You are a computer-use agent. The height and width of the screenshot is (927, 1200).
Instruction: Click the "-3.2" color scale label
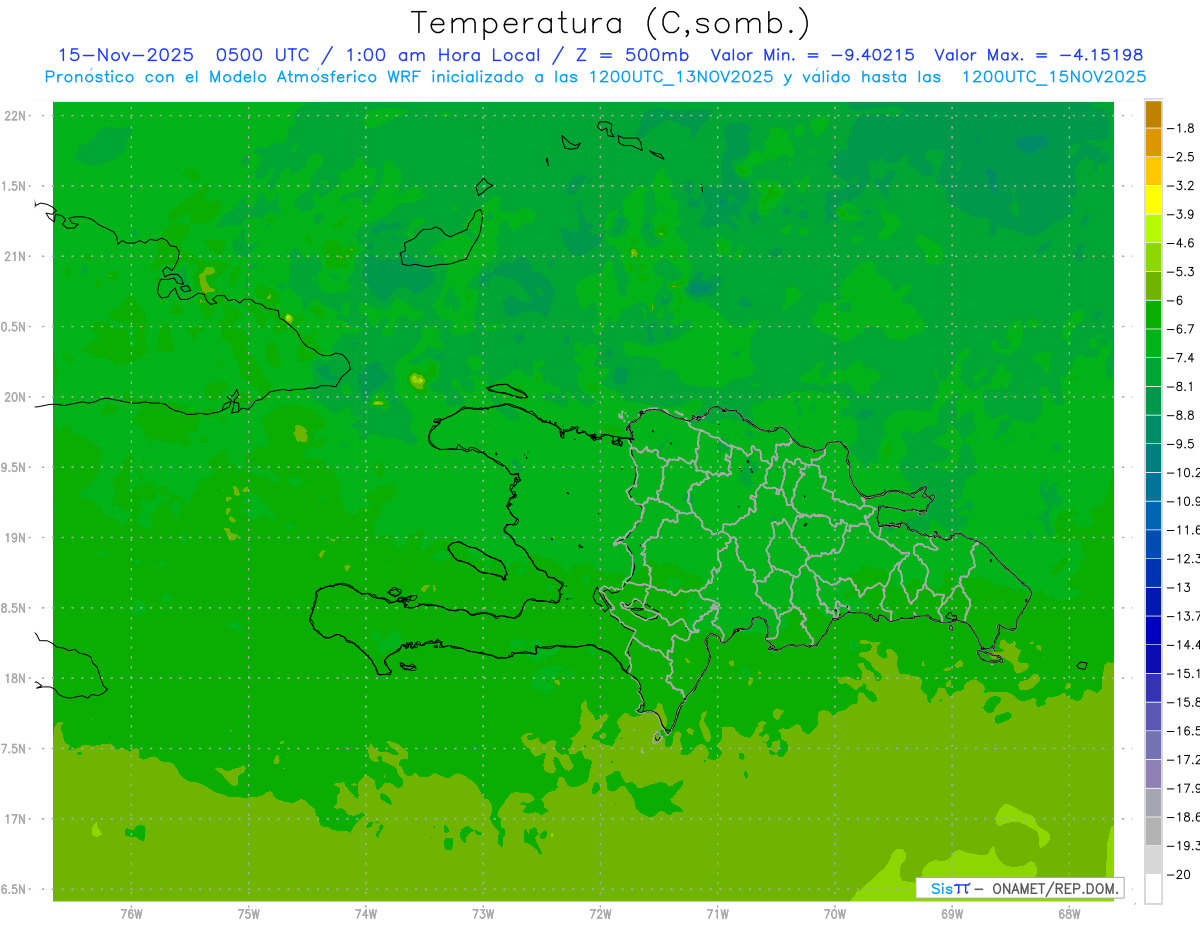(x=1181, y=186)
